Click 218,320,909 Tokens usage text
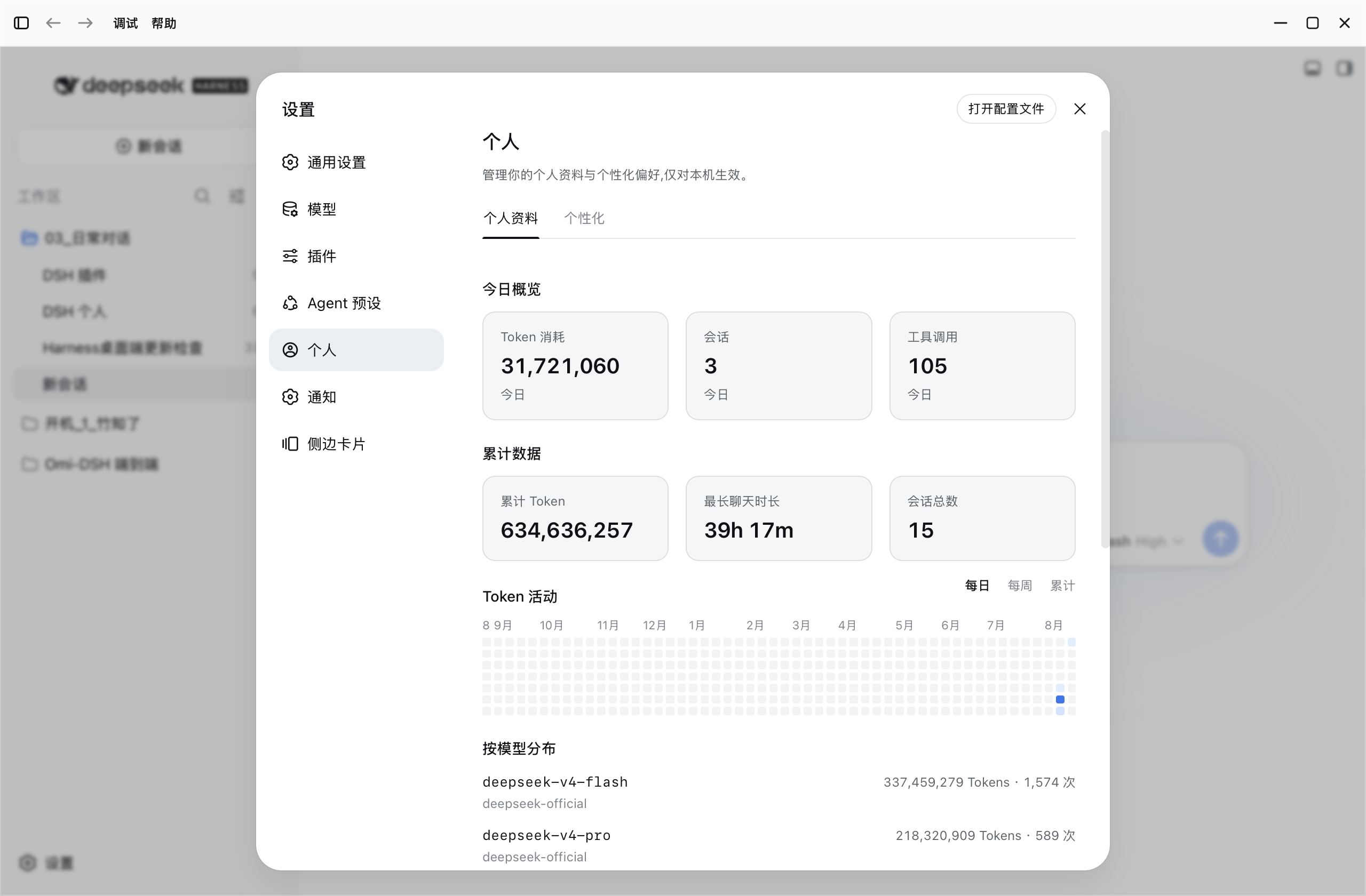 (x=958, y=836)
